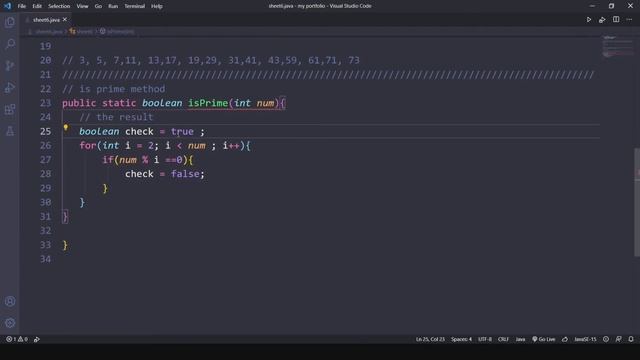Change the UTF-8 file encoding

[x=485, y=339]
